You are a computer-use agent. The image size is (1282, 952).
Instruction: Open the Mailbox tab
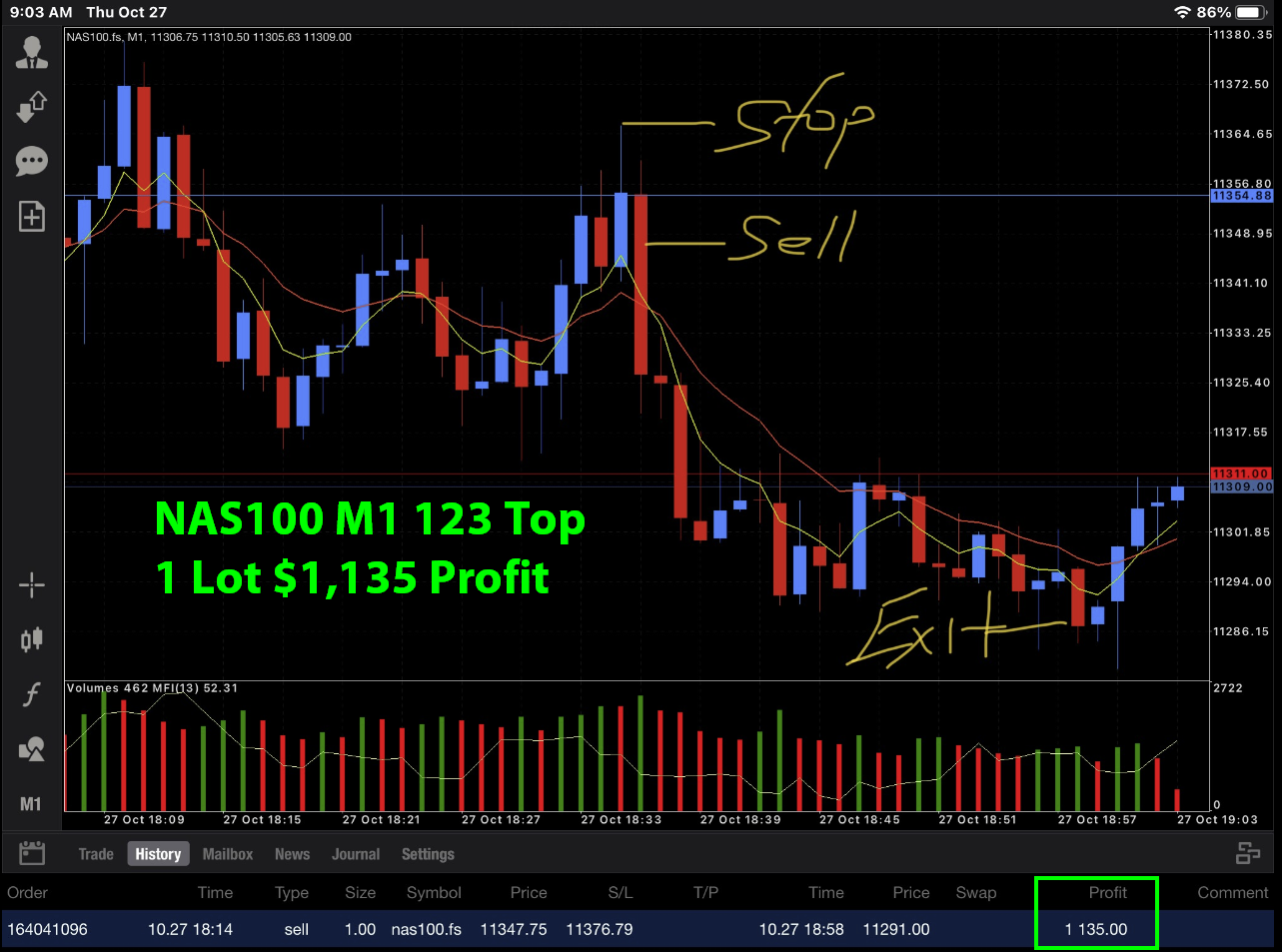pyautogui.click(x=228, y=854)
